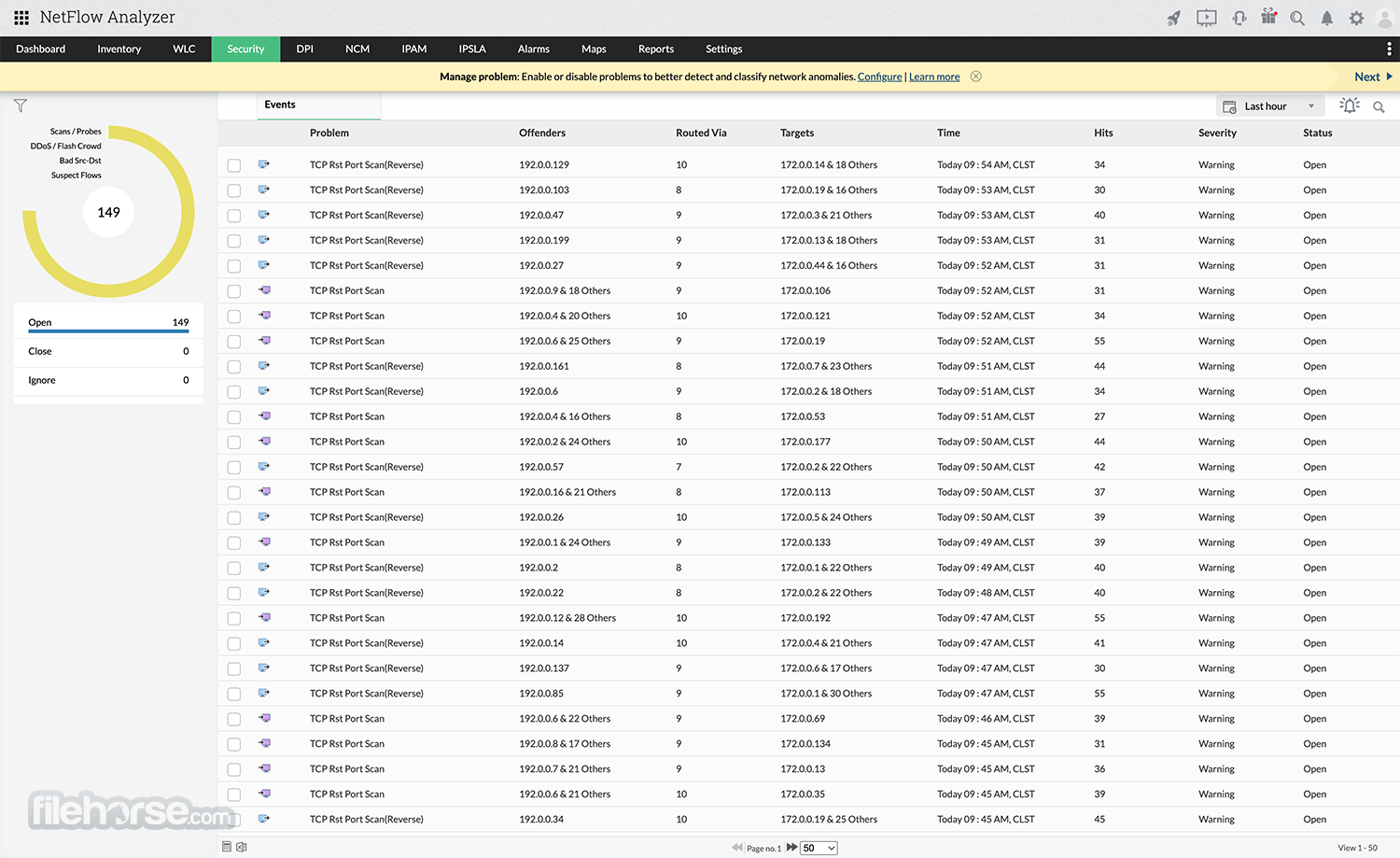The image size is (1400, 858).
Task: Open the user profile avatar
Action: point(1385,18)
